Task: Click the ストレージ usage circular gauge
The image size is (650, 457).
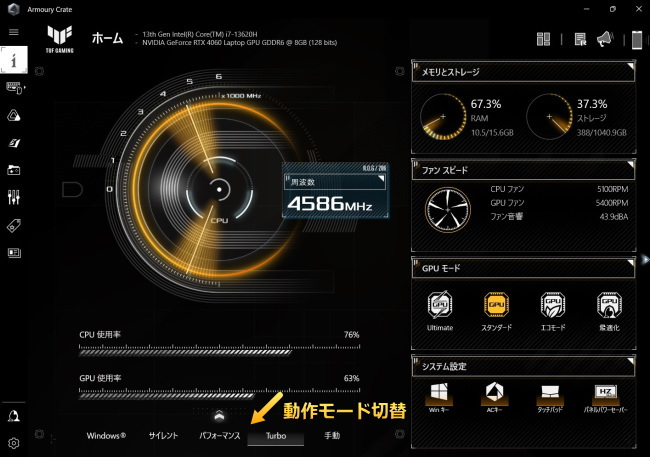Action: (550, 117)
